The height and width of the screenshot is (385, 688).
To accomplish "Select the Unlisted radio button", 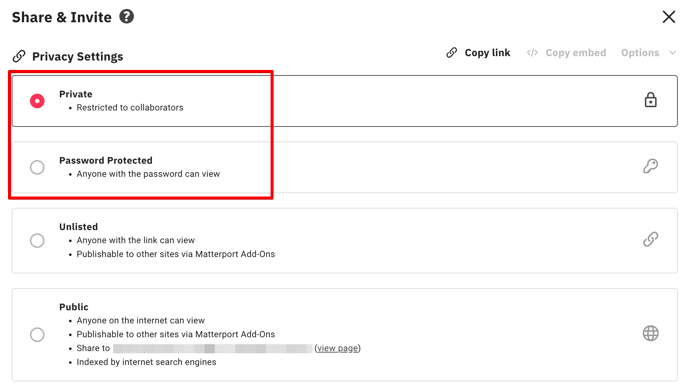I will point(37,241).
